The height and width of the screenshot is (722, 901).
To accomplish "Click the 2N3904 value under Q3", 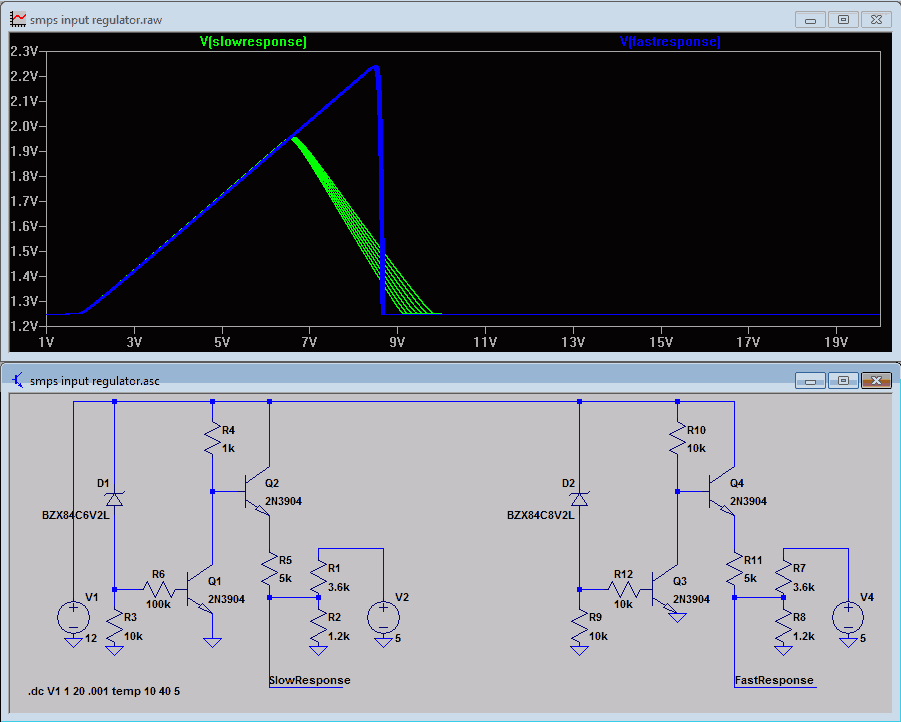I will click(691, 599).
